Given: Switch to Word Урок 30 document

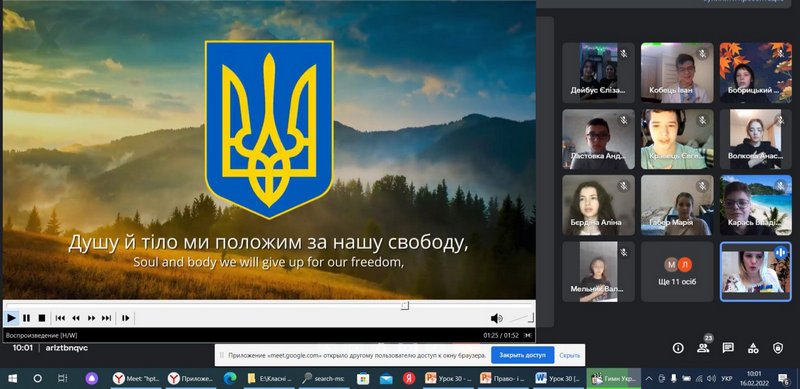Looking at the screenshot, I should (x=558, y=378).
